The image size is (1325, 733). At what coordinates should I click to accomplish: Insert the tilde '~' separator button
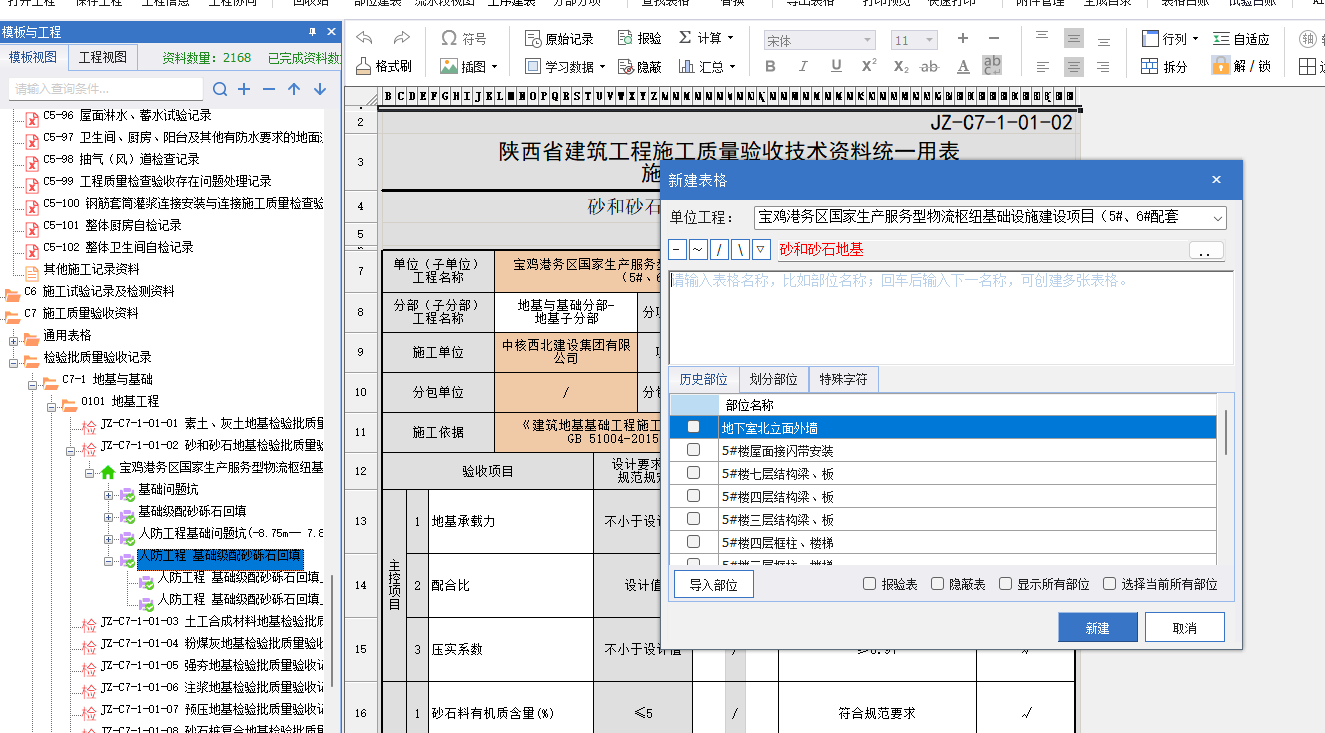point(698,250)
